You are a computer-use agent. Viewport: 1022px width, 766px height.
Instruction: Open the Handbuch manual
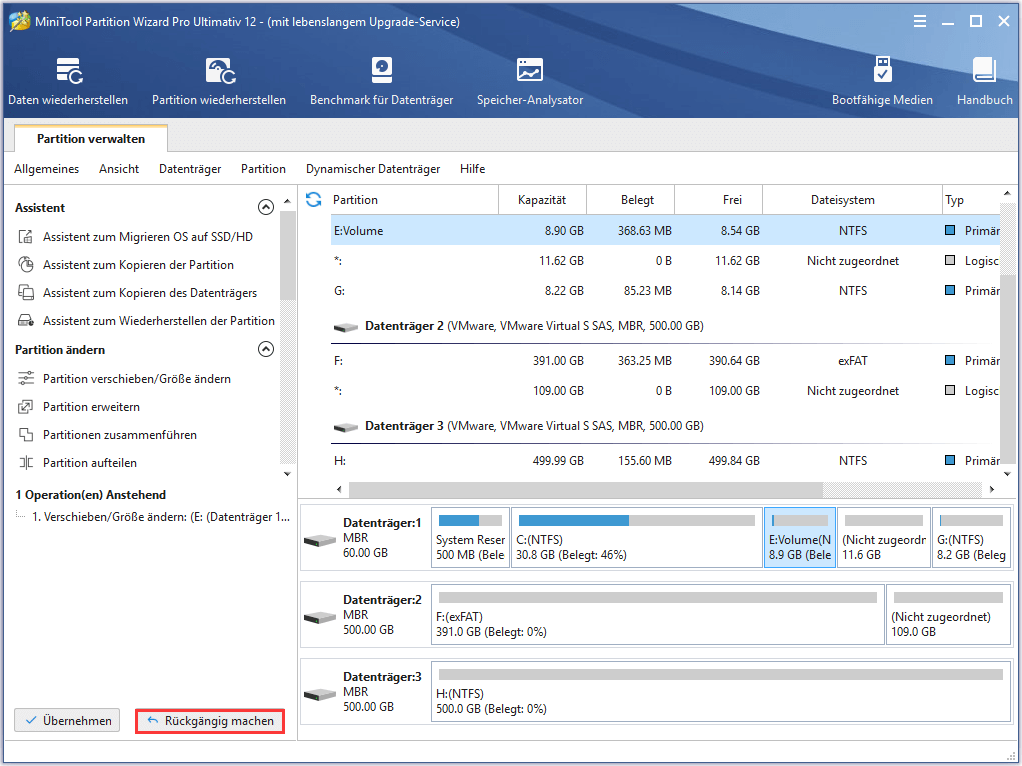tap(984, 81)
